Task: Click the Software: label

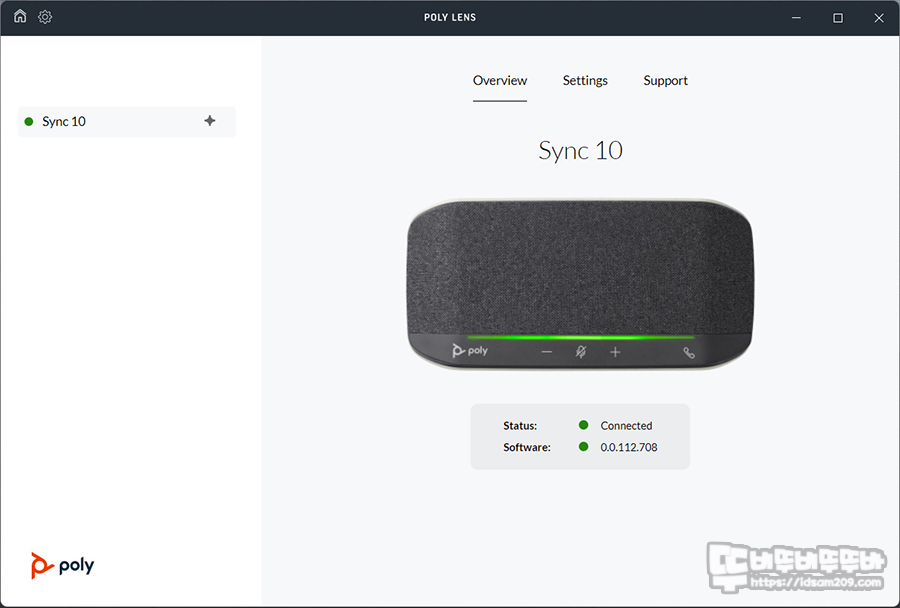Action: pos(526,447)
